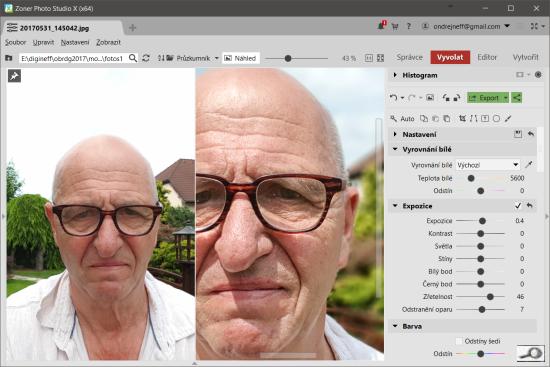Image resolution: width=550 pixels, height=367 pixels.
Task: Open the Vyrovnání bílé Výchozí dropdown
Action: [488, 165]
